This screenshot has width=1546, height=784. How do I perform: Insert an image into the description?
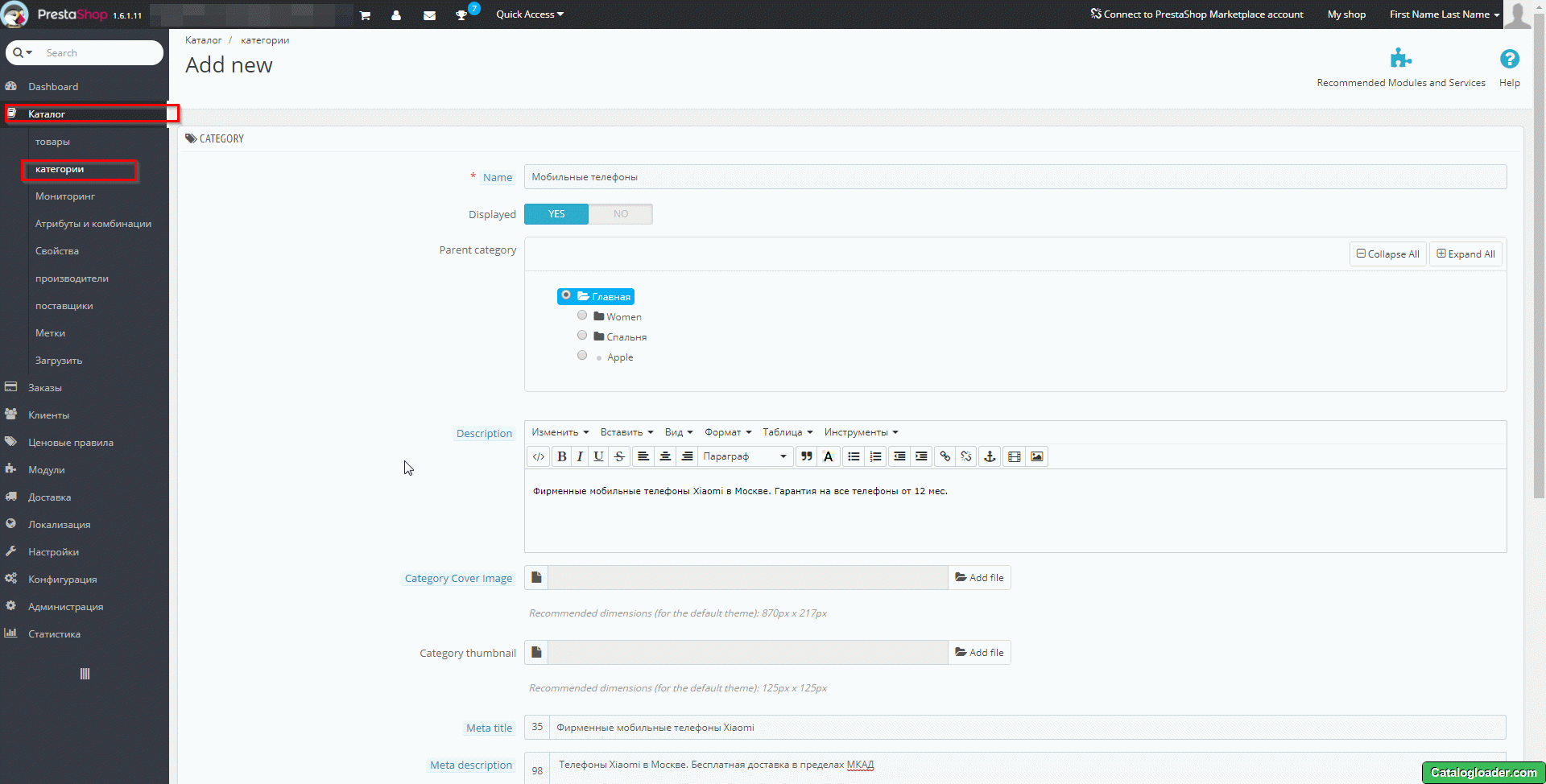point(1037,456)
